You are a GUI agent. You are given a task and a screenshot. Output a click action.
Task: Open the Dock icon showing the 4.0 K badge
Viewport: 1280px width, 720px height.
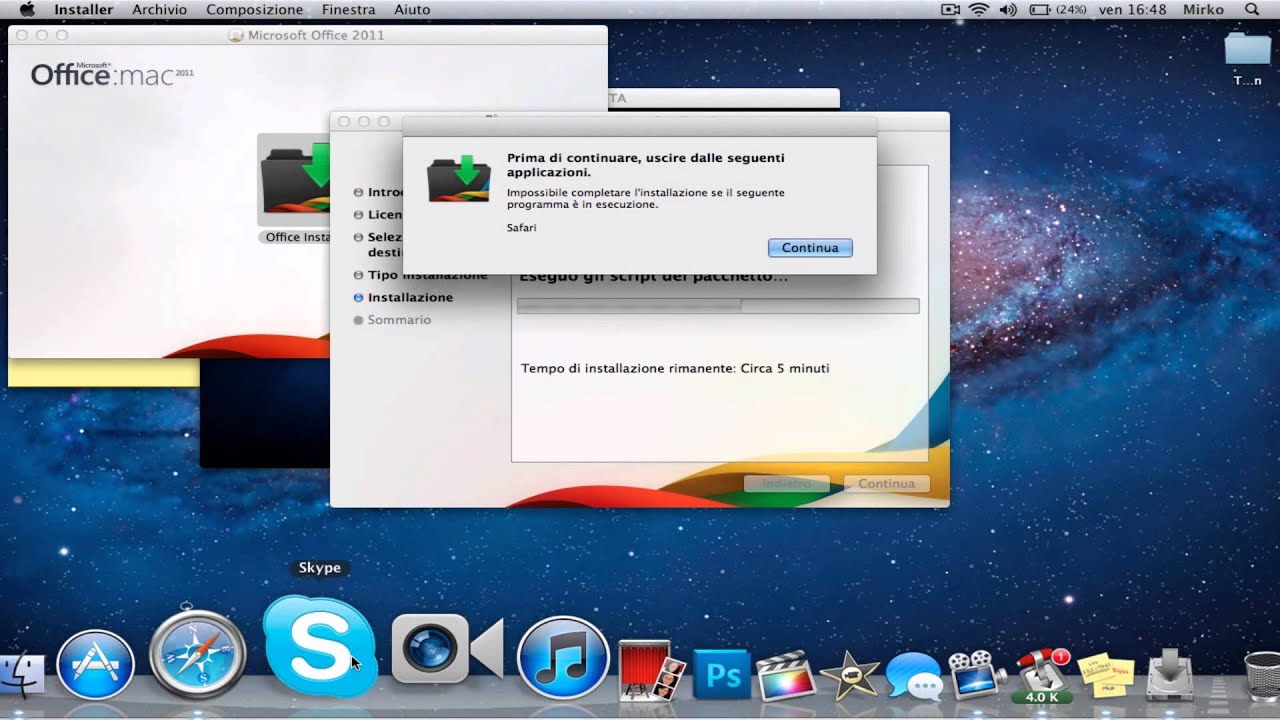click(x=1041, y=675)
